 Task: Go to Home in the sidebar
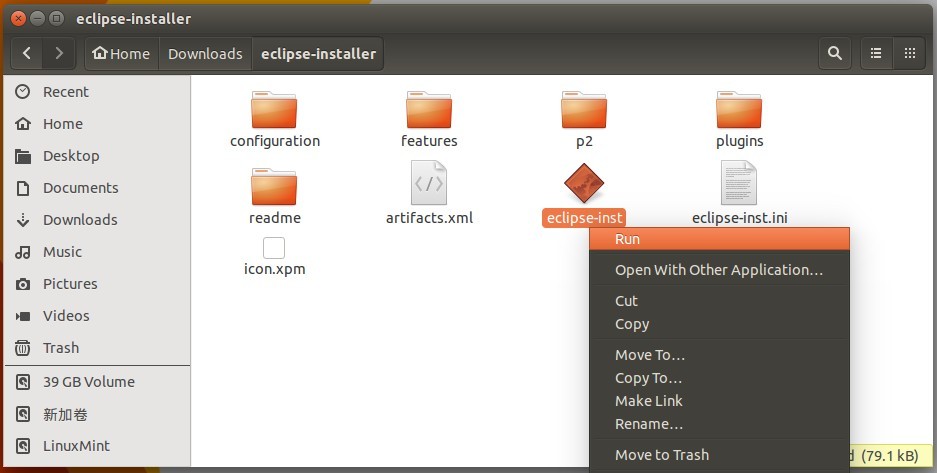[97, 124]
